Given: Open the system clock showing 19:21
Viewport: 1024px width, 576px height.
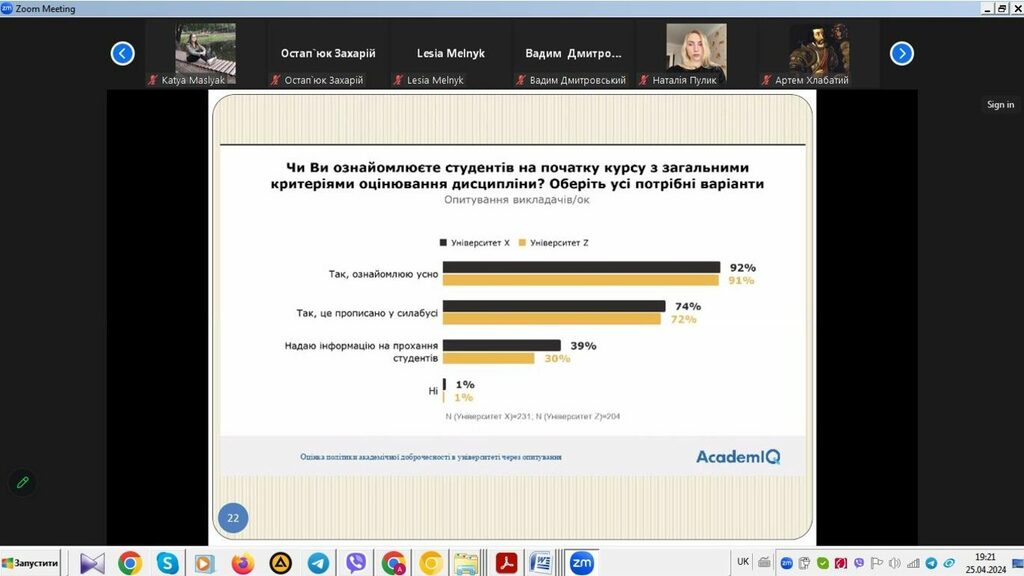Looking at the screenshot, I should pyautogui.click(x=985, y=563).
